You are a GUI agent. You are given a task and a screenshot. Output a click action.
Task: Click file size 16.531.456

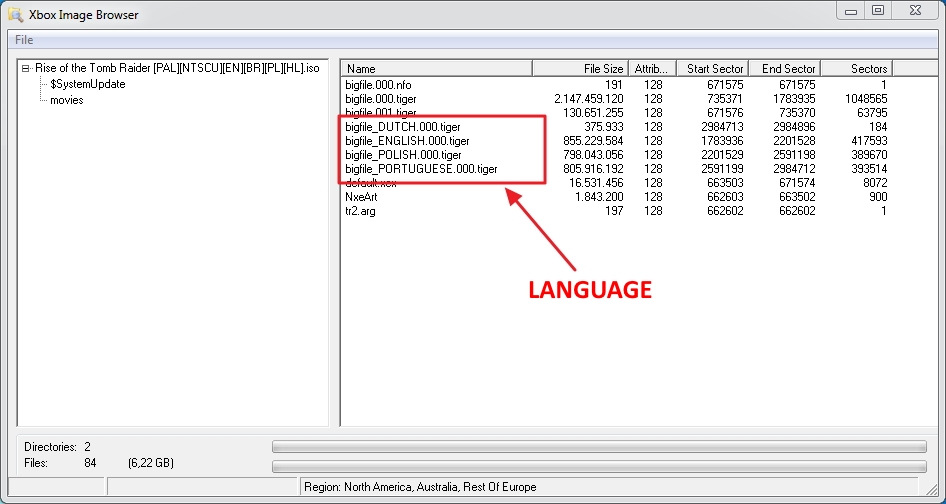click(596, 183)
